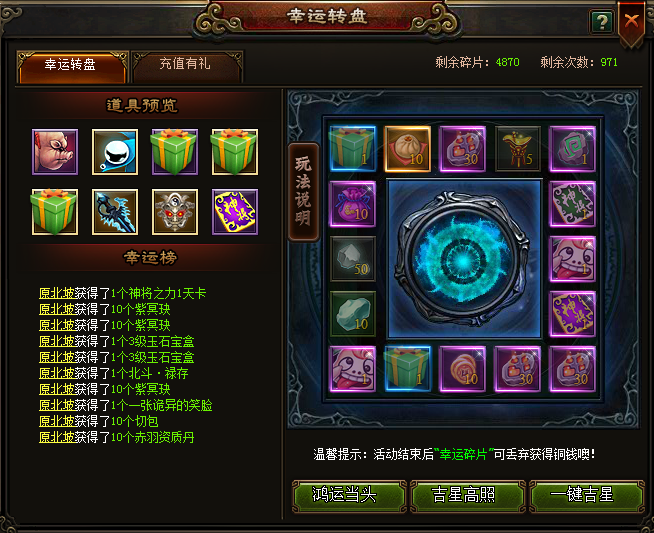Click the bronze bell x5 wheel slot
This screenshot has width=654, height=533.
tap(518, 149)
